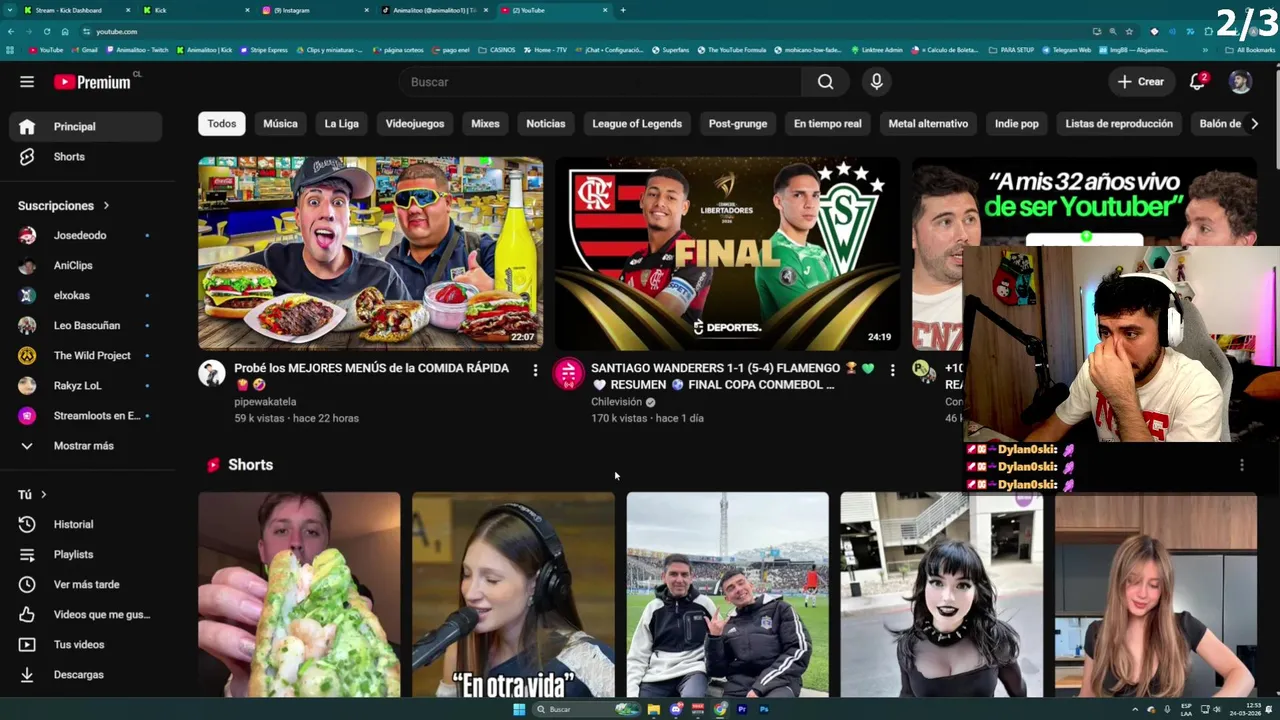Show more filter chips with right arrow
The image size is (1280, 720).
pyautogui.click(x=1254, y=124)
